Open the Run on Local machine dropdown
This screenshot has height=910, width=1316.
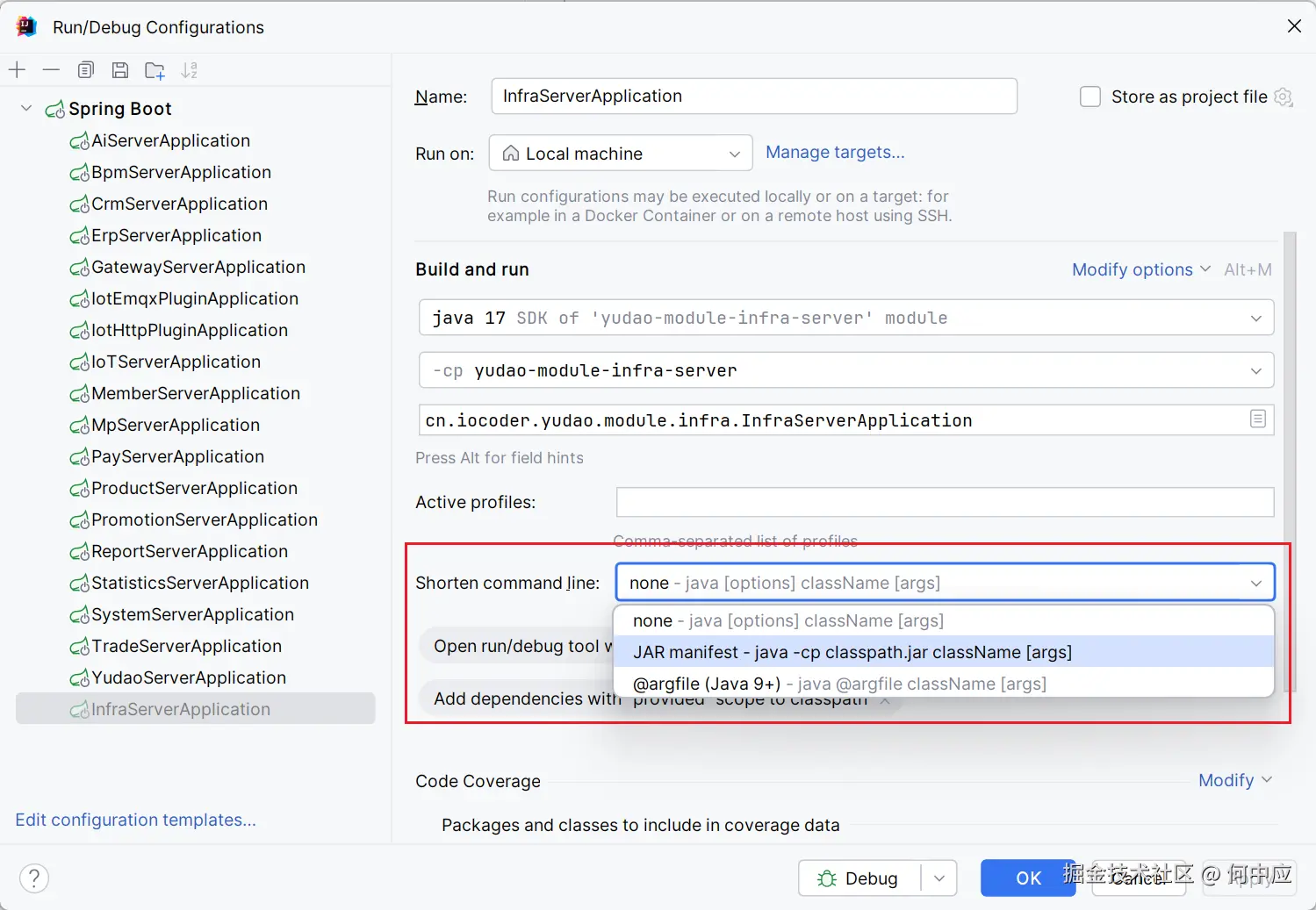621,153
